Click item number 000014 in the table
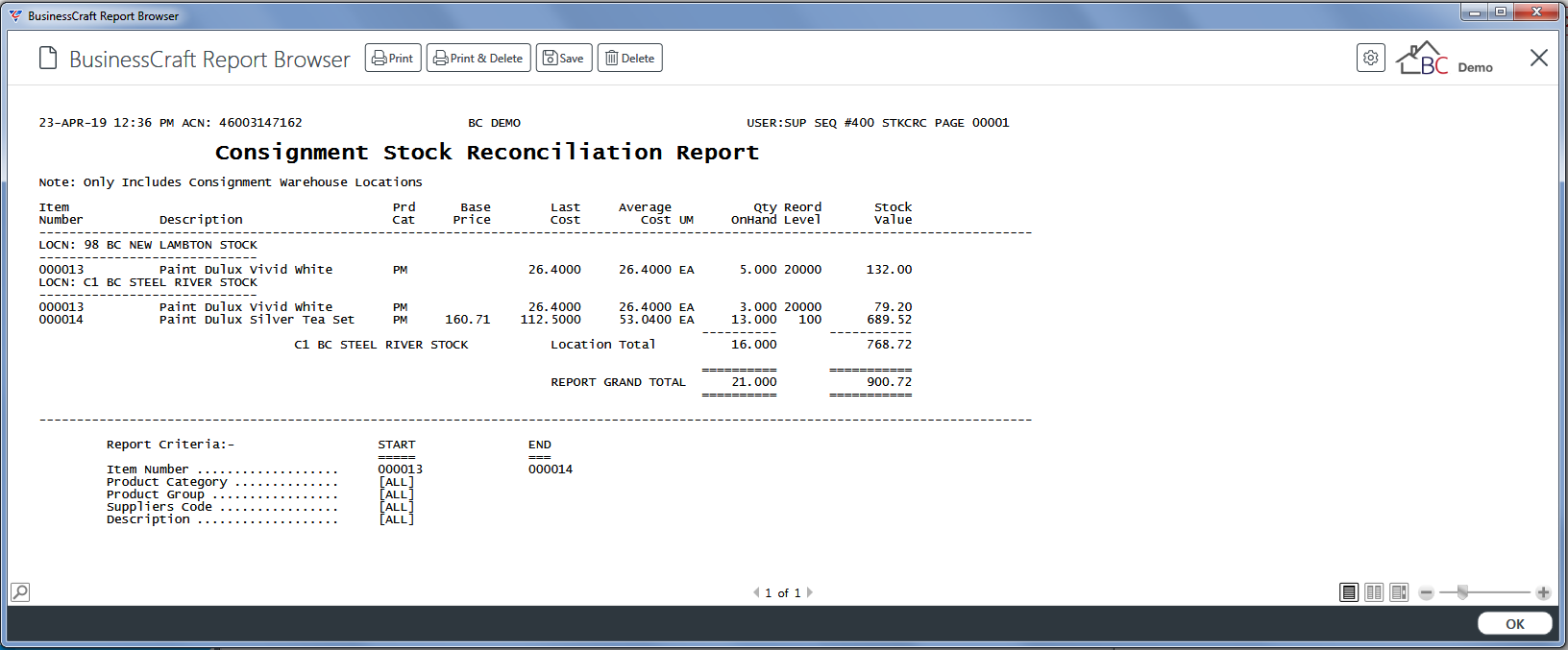The image size is (1568, 650). click(x=61, y=320)
